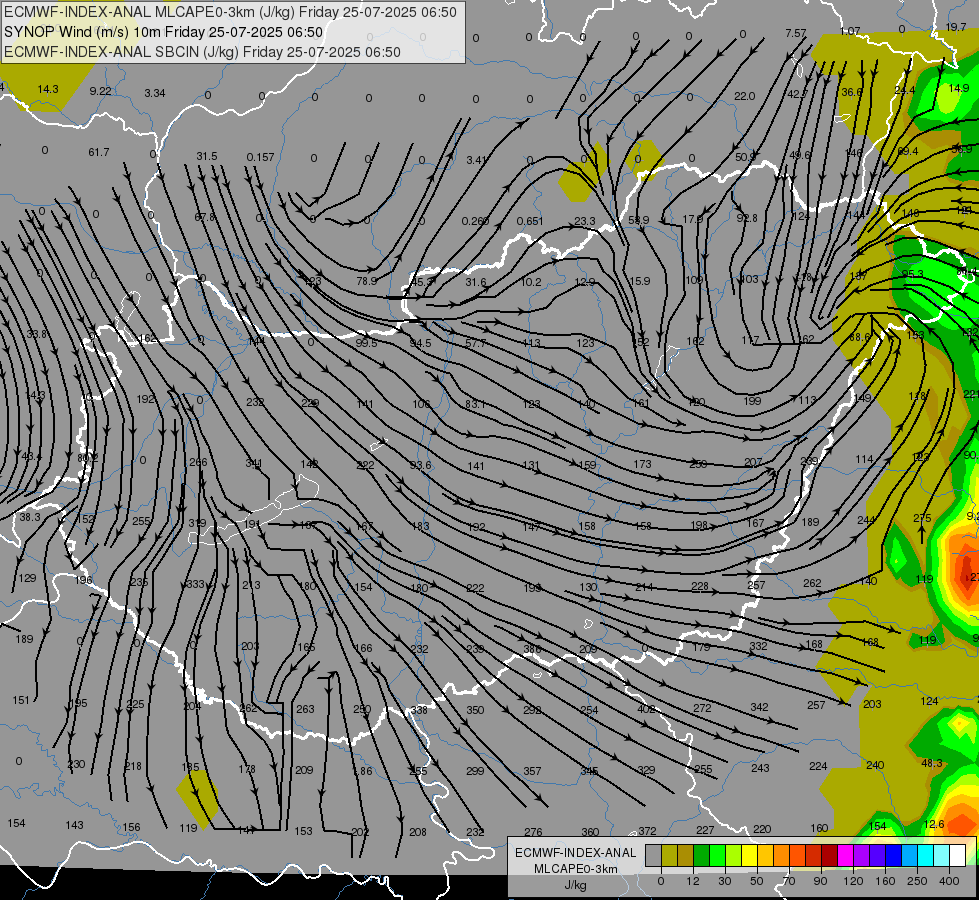Viewport: 979px width, 900px height.
Task: Click the map value 350
Action: pyautogui.click(x=475, y=710)
